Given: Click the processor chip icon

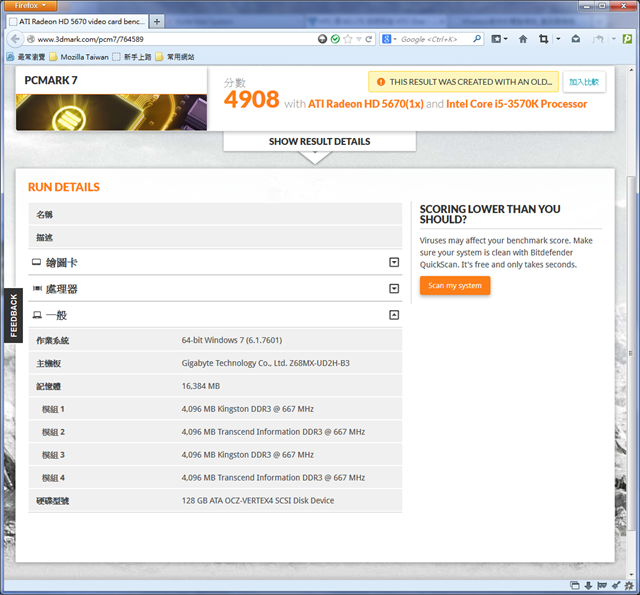Looking at the screenshot, I should click(x=37, y=289).
